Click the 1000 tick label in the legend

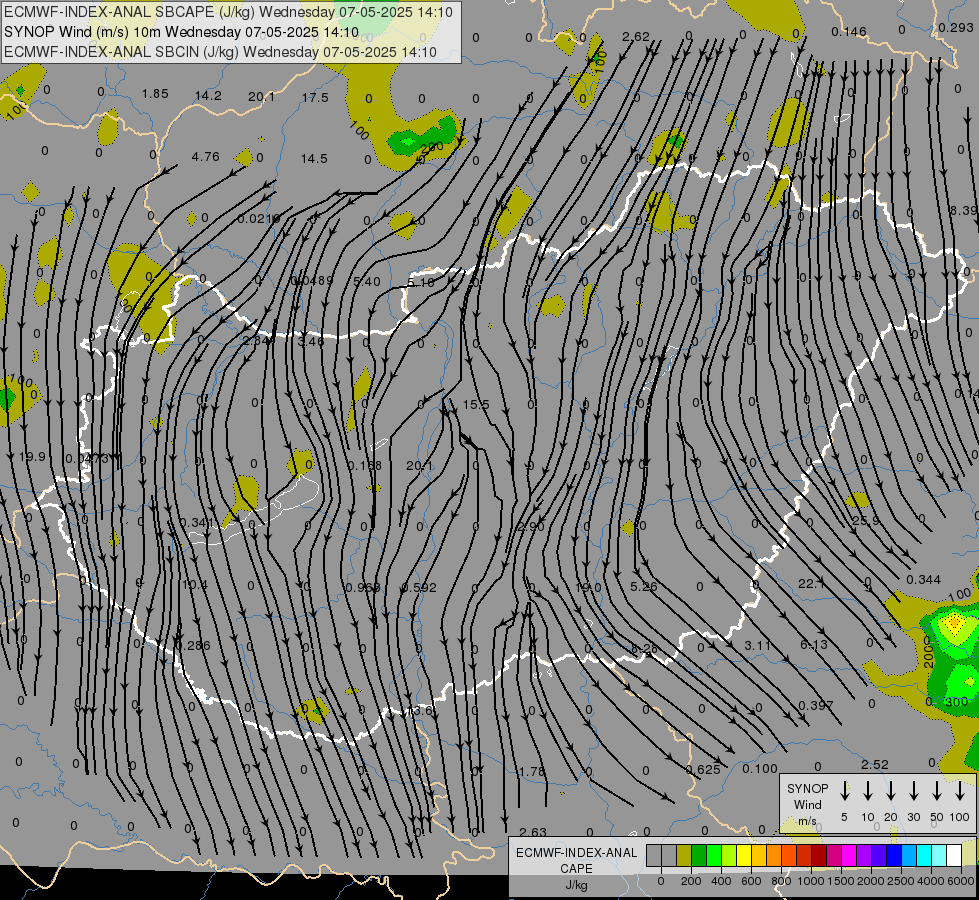811,881
